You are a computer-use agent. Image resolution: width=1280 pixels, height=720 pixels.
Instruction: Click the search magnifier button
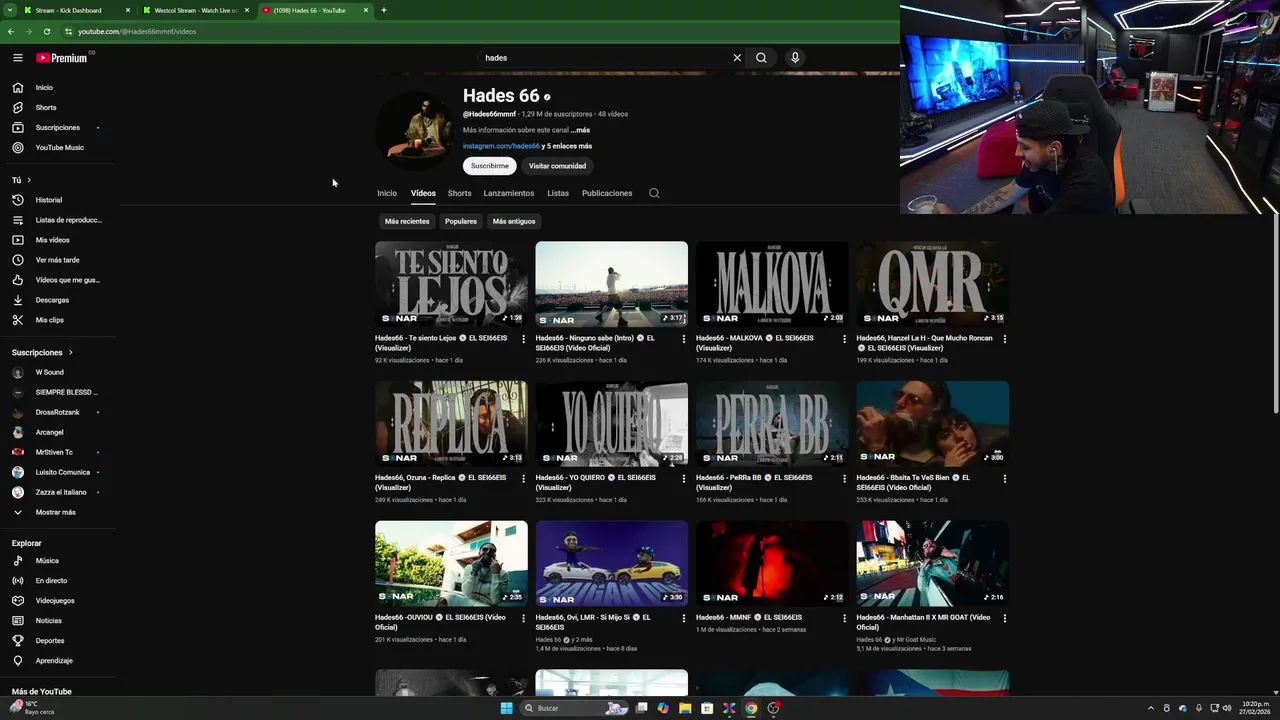tap(761, 58)
